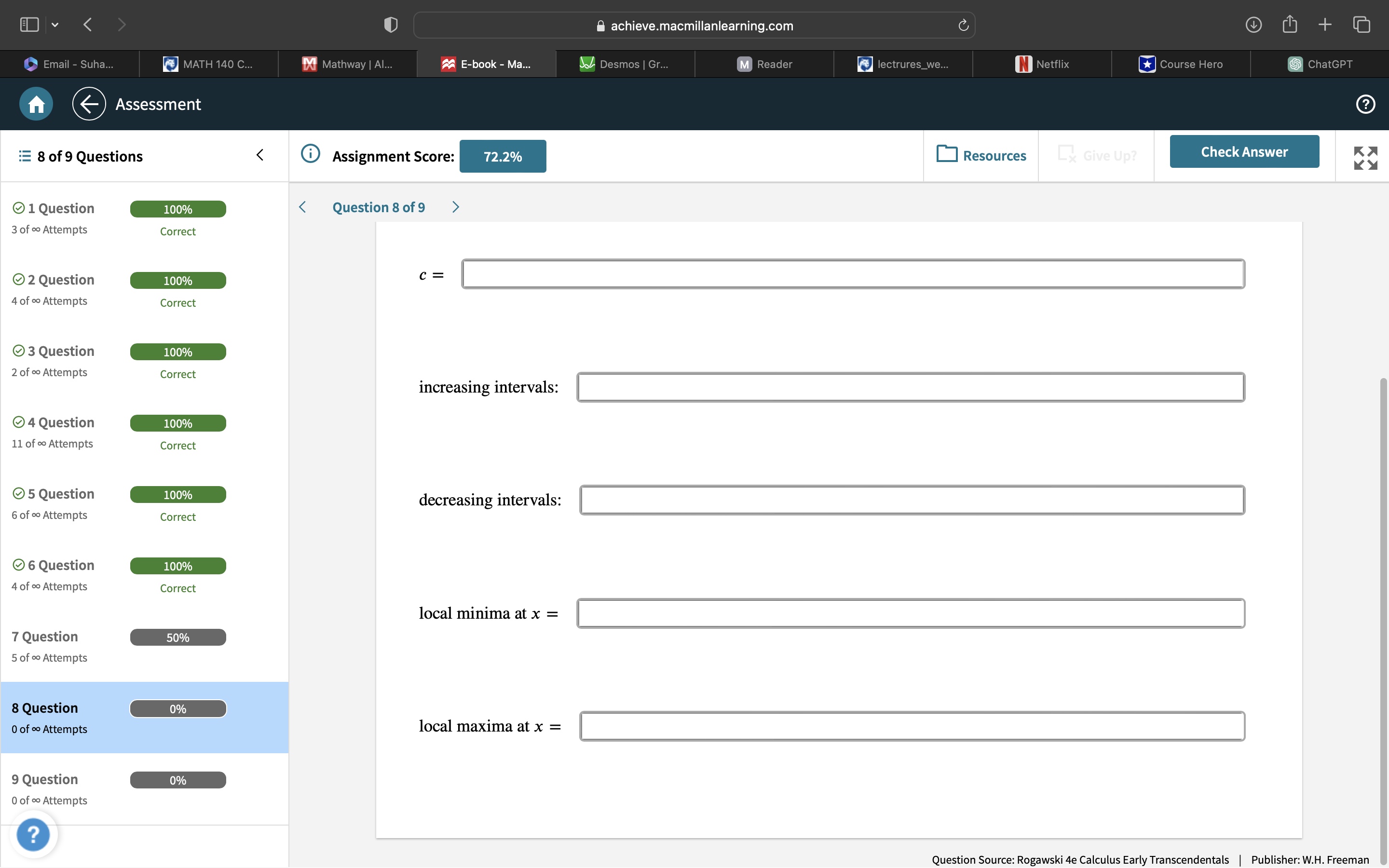Switch to the Mathway browser tab
Screen dimensions: 1389x868
[348, 64]
